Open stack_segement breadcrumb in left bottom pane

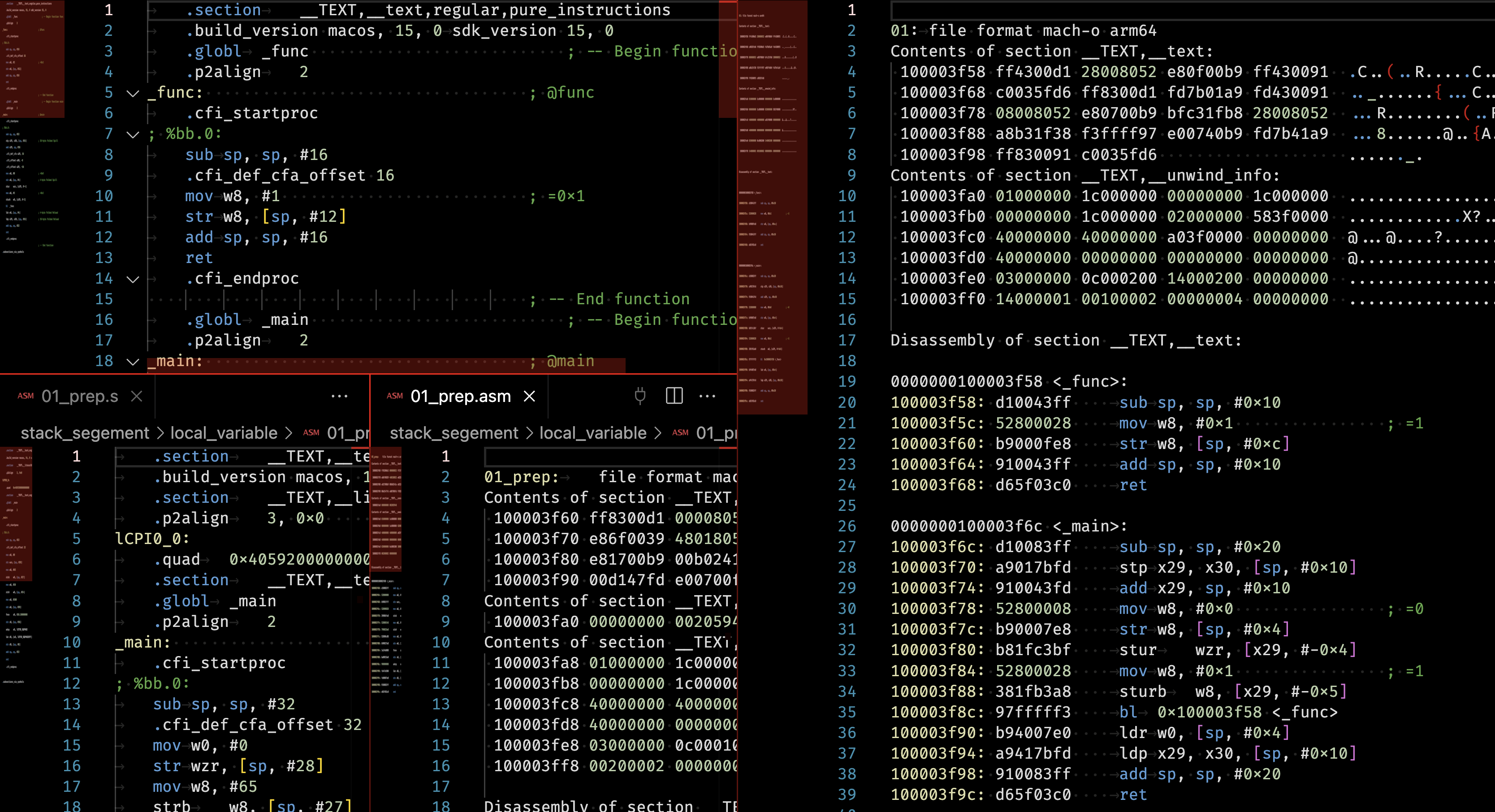point(85,433)
